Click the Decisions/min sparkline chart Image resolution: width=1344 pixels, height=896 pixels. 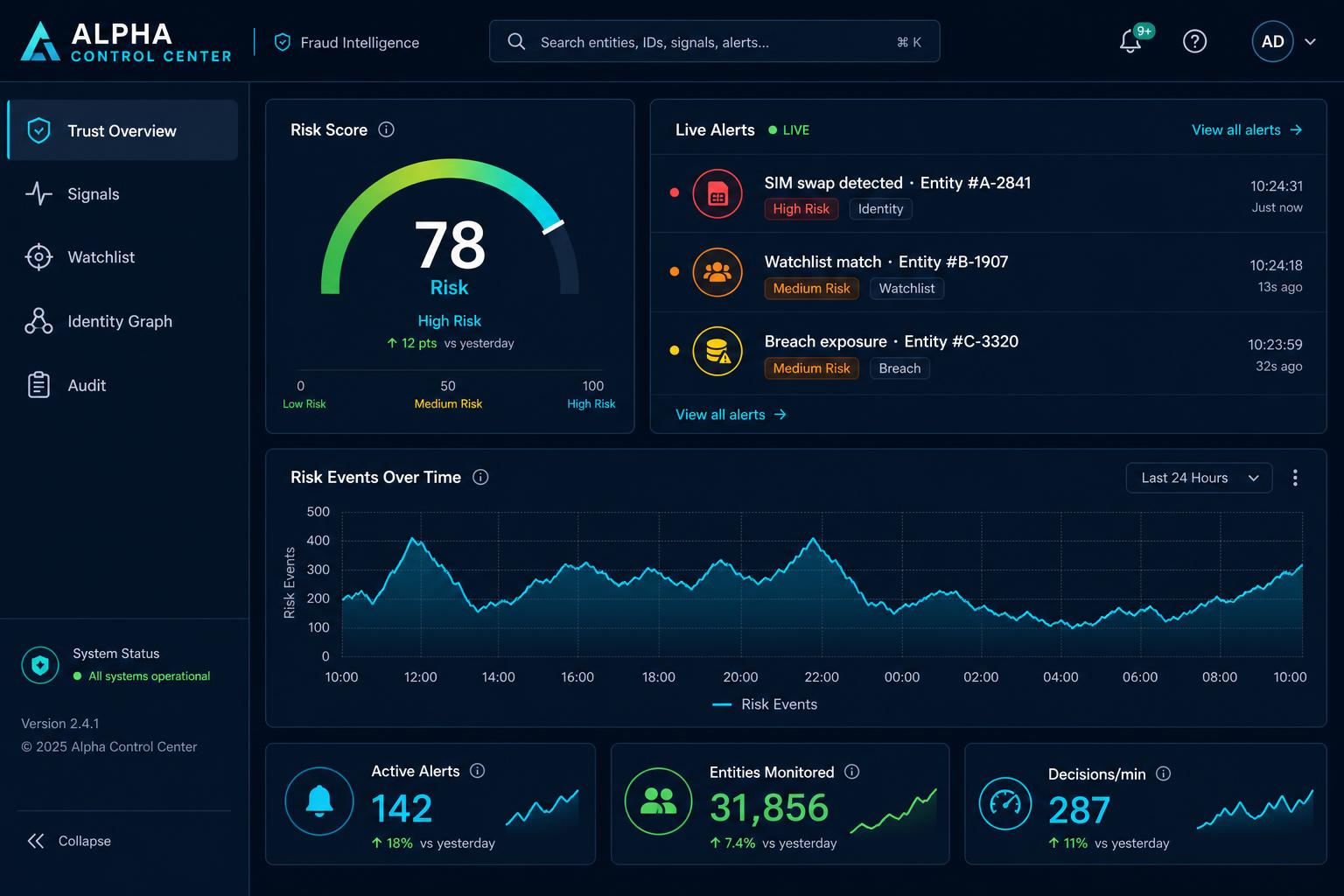point(1256,809)
